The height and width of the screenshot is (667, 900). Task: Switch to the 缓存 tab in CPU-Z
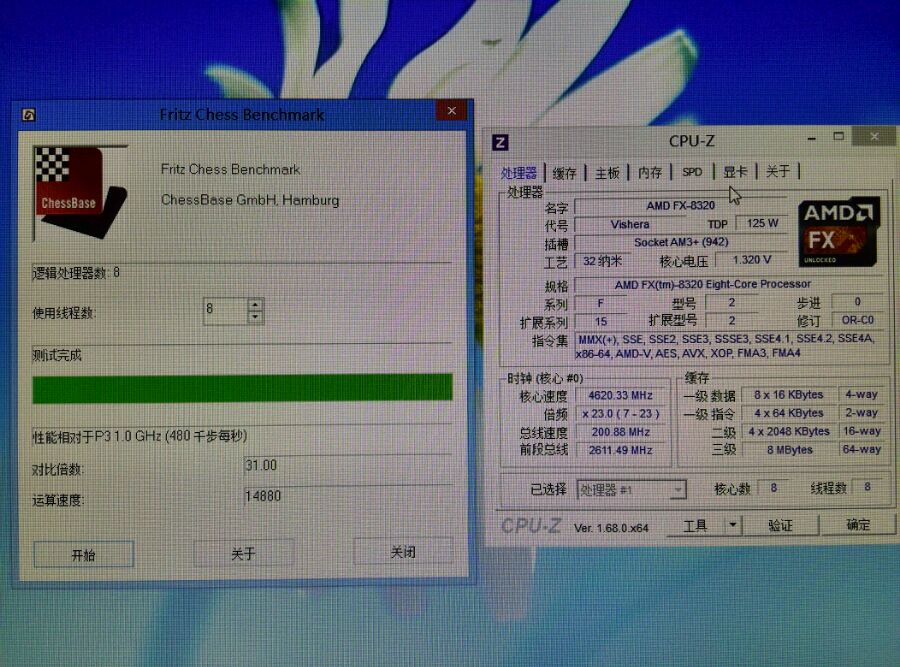[564, 173]
